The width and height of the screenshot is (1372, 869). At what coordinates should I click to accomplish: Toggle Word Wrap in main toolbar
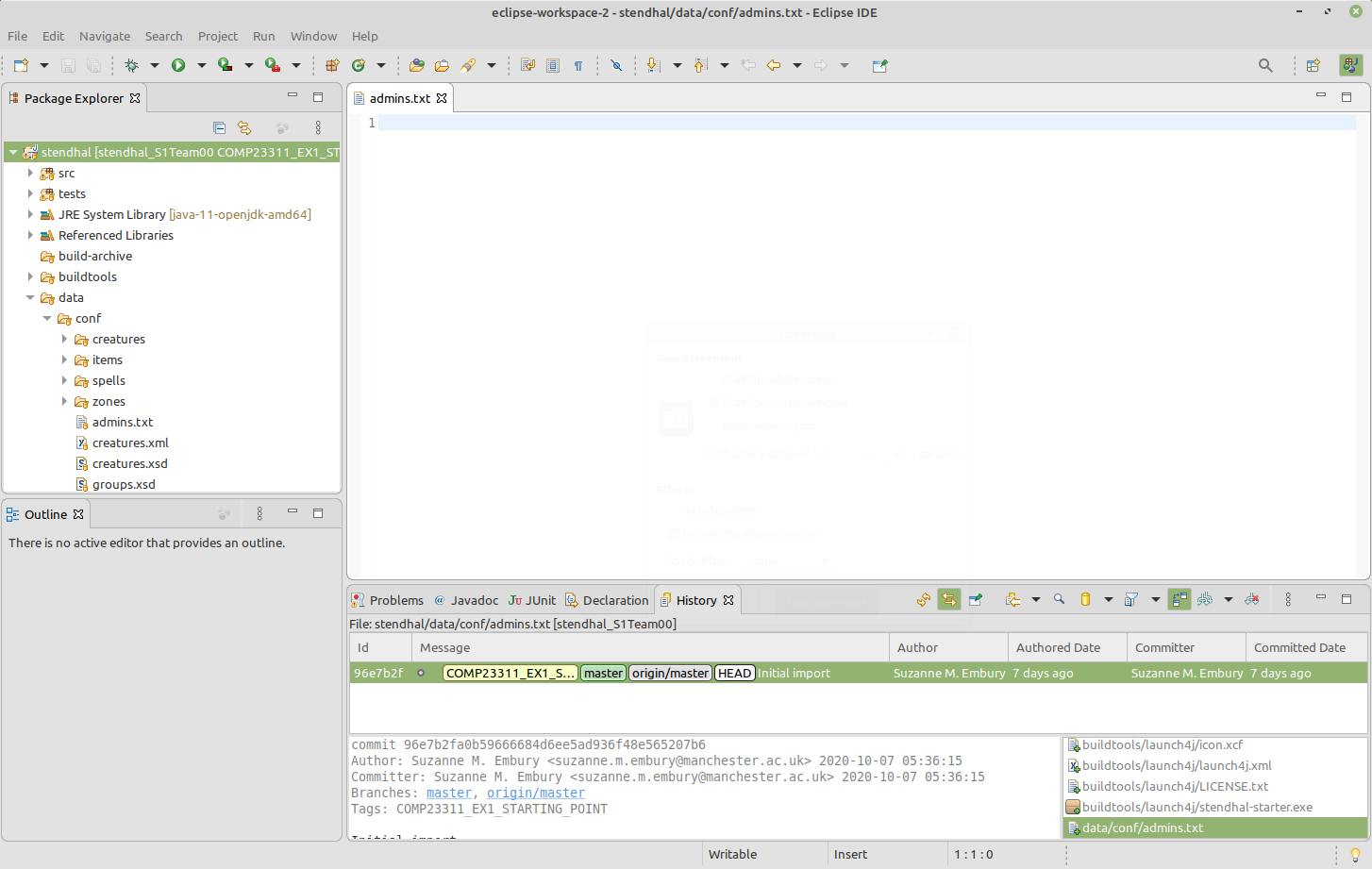(527, 65)
